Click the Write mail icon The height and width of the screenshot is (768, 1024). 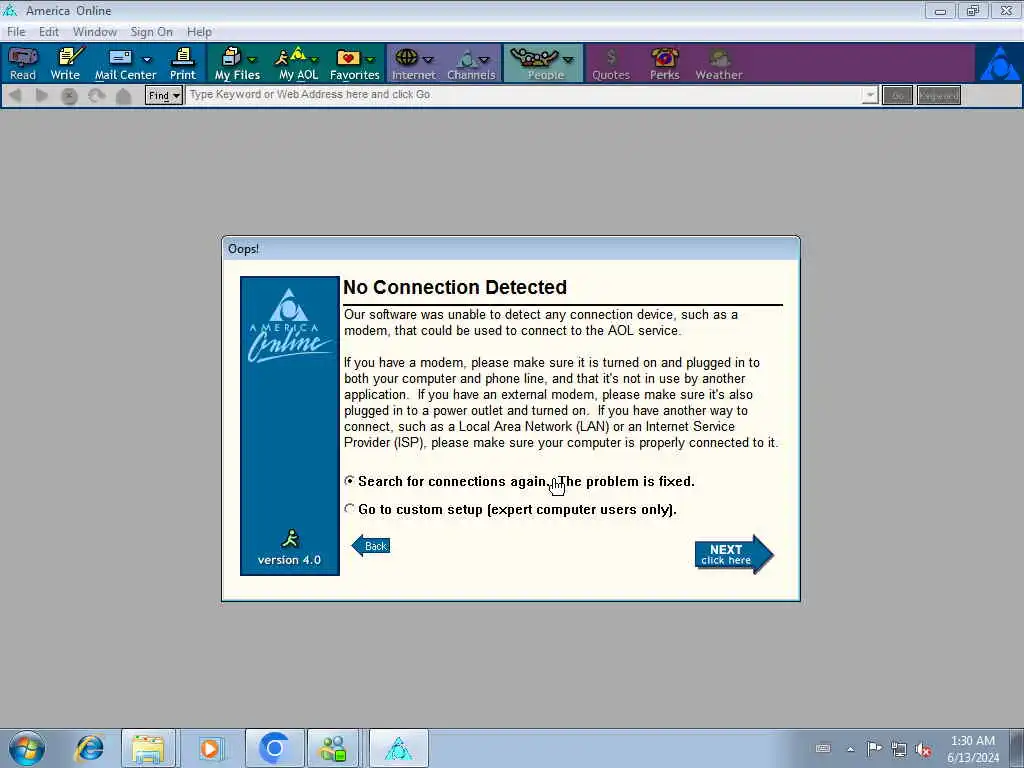pyautogui.click(x=66, y=63)
